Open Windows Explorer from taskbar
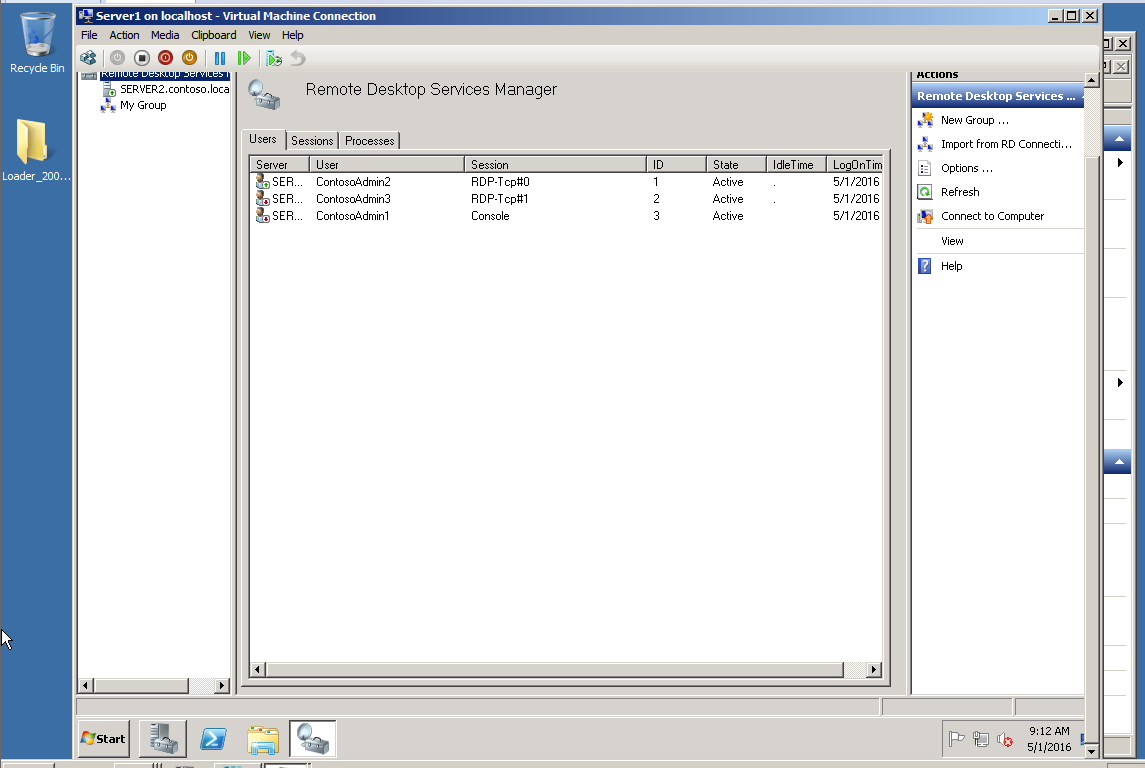Viewport: 1145px width, 768px height. [x=263, y=739]
